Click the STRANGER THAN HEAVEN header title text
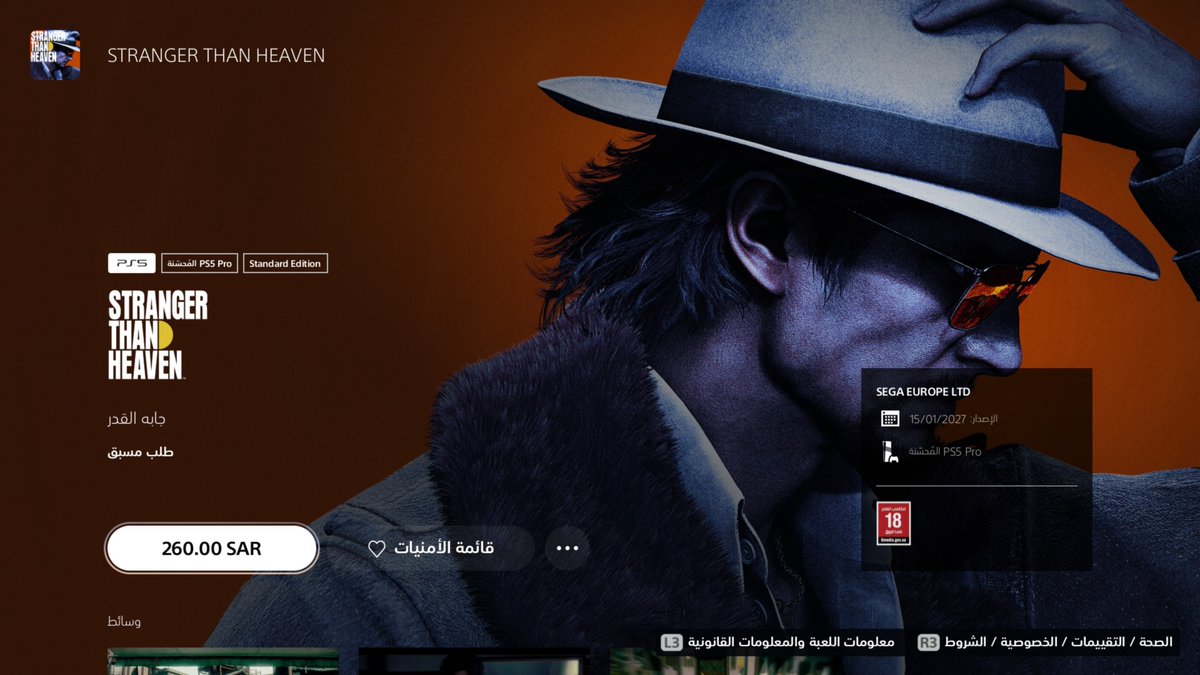 [216, 56]
